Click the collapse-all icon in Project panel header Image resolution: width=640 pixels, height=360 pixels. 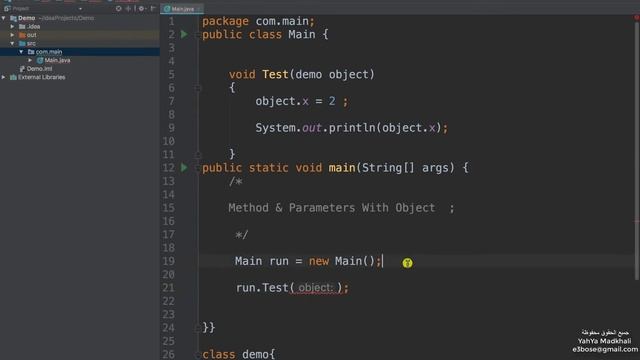click(128, 8)
